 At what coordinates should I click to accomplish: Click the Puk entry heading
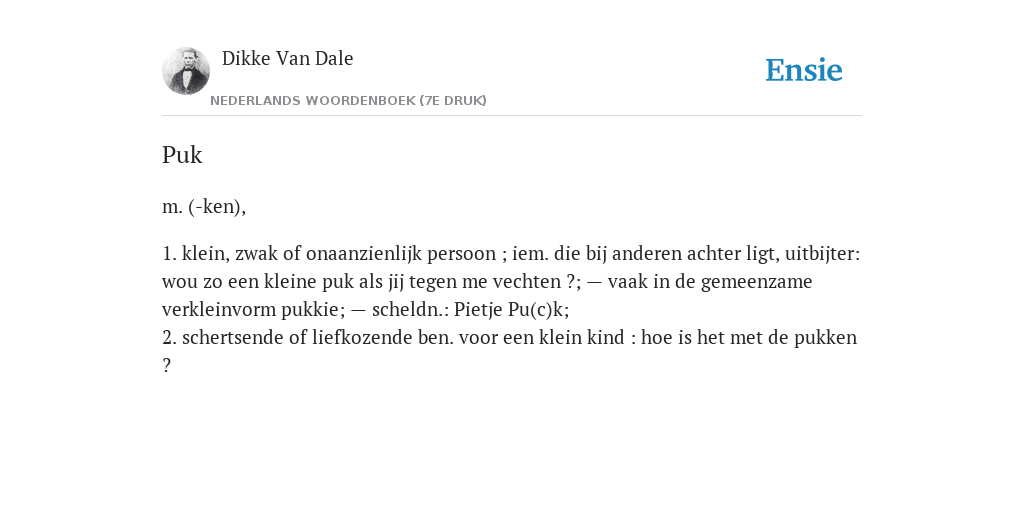point(182,155)
